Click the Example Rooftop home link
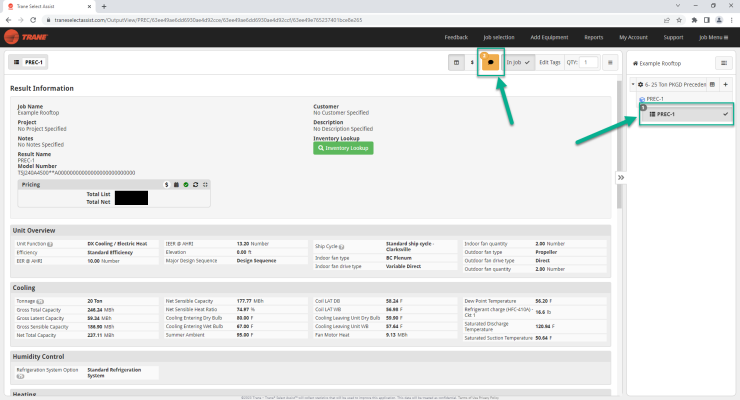The width and height of the screenshot is (740, 400). pos(656,63)
